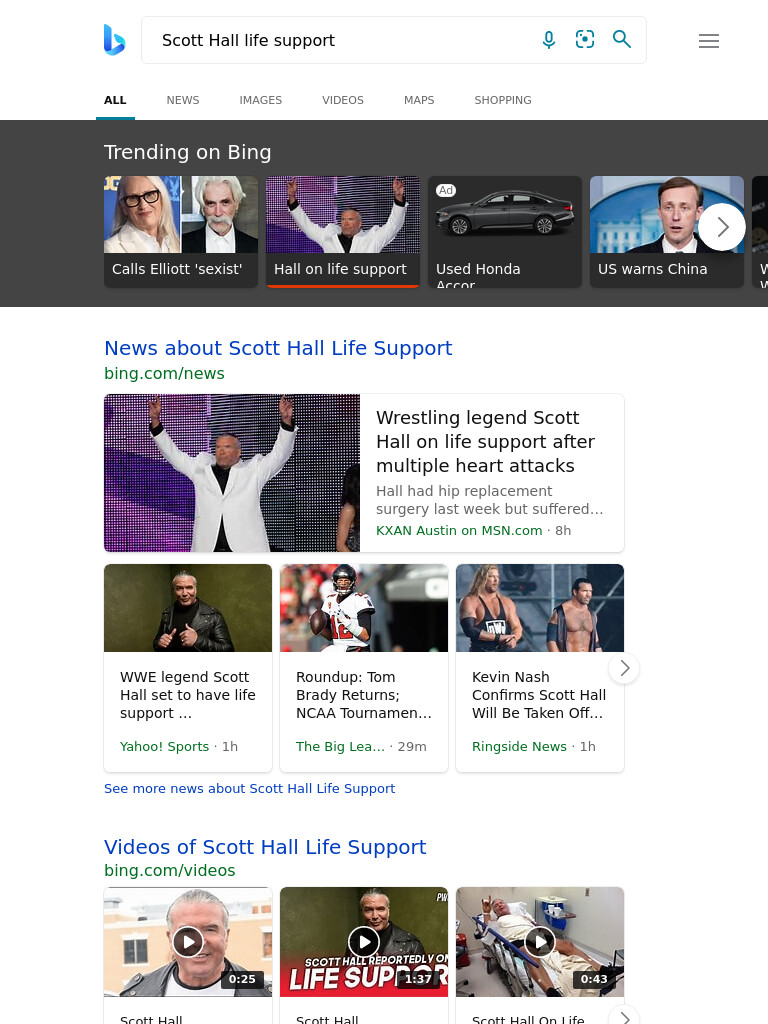Play the 0:43 hospital bed video
The image size is (768, 1024).
pos(540,942)
